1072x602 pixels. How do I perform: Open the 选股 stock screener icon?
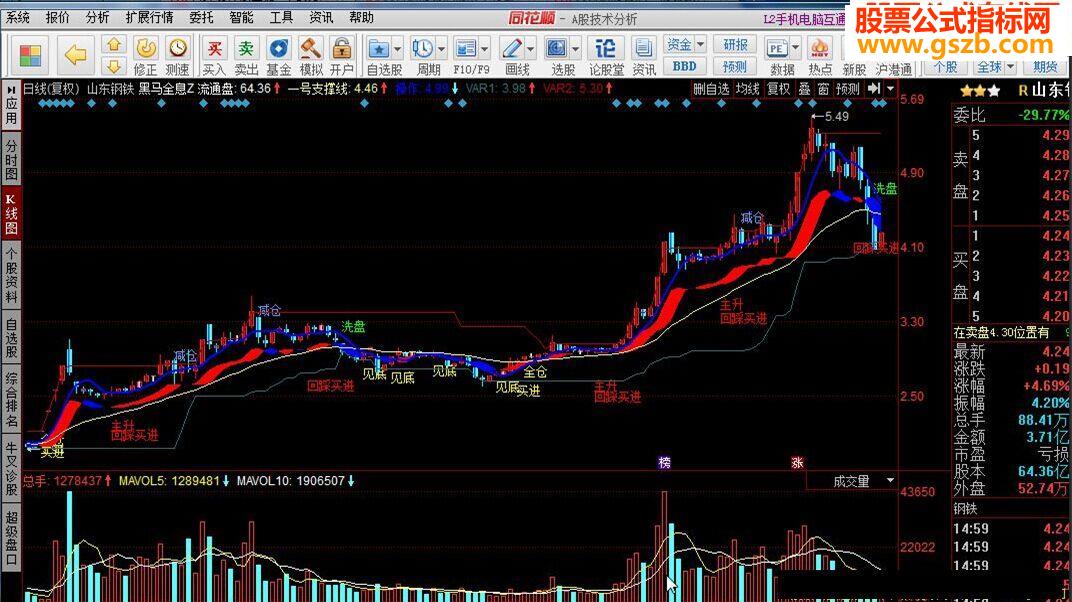coord(556,49)
